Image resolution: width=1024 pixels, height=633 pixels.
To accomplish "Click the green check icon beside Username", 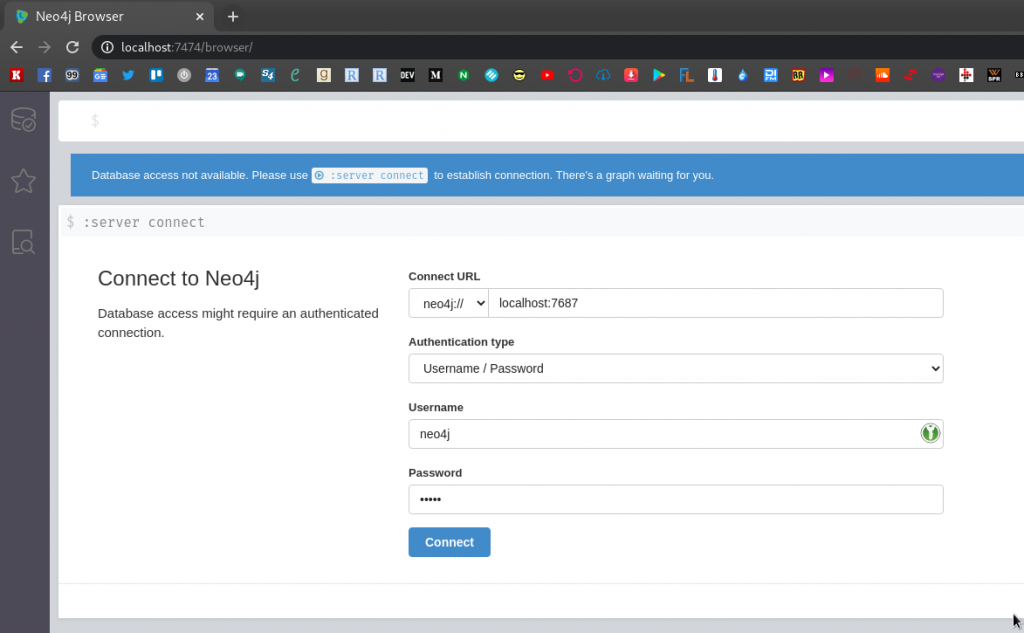I will coord(929,433).
